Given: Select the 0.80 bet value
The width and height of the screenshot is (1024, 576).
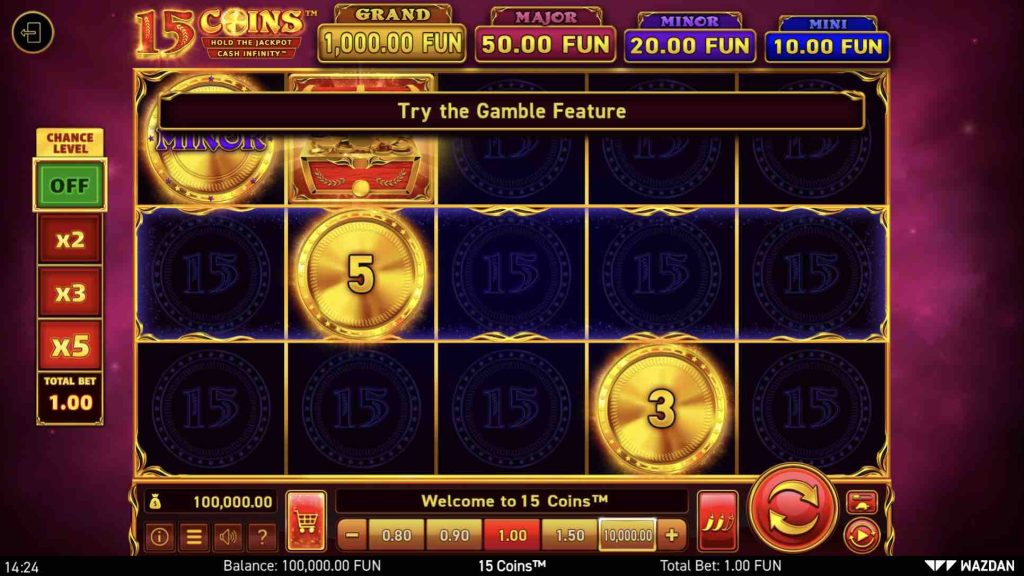Looking at the screenshot, I should point(396,535).
